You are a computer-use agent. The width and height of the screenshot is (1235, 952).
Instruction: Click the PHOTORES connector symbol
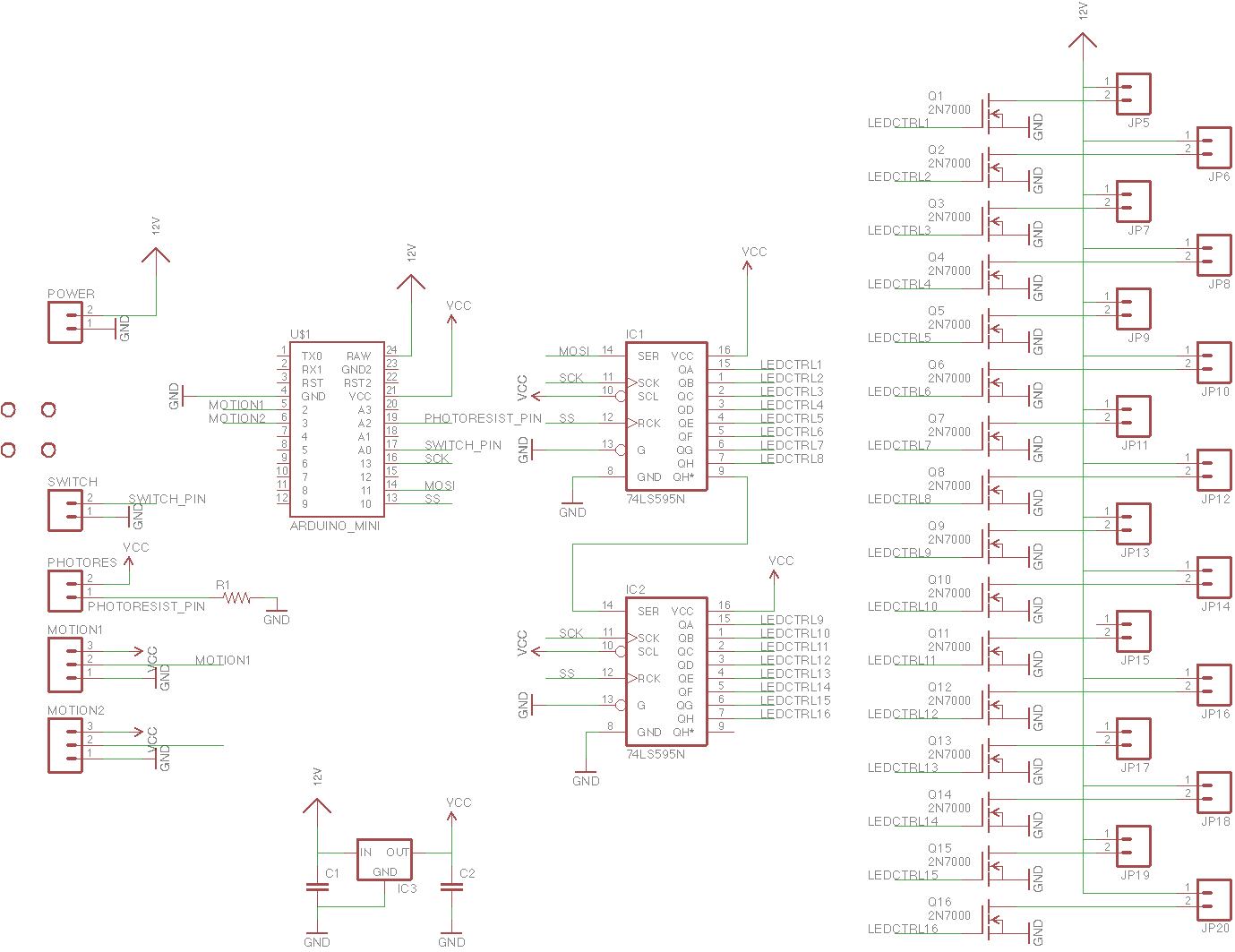[x=64, y=591]
